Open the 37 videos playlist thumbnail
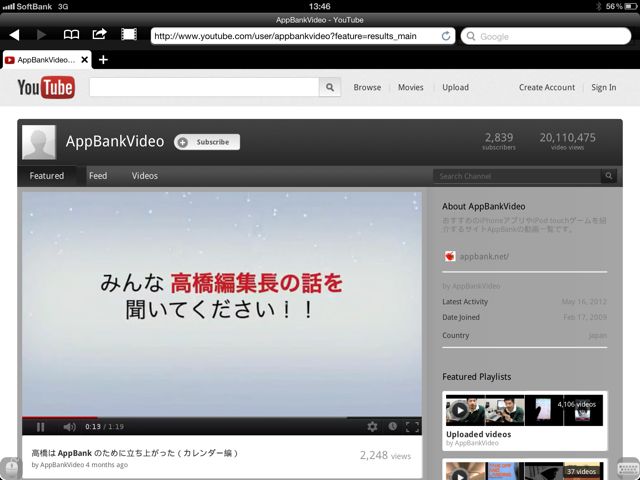 point(524,471)
